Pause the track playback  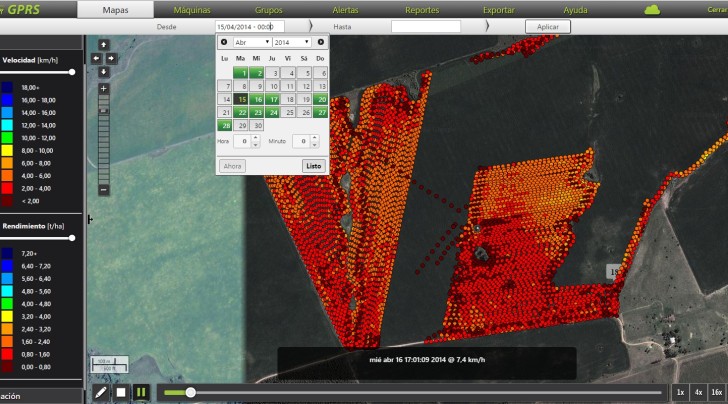(x=141, y=393)
